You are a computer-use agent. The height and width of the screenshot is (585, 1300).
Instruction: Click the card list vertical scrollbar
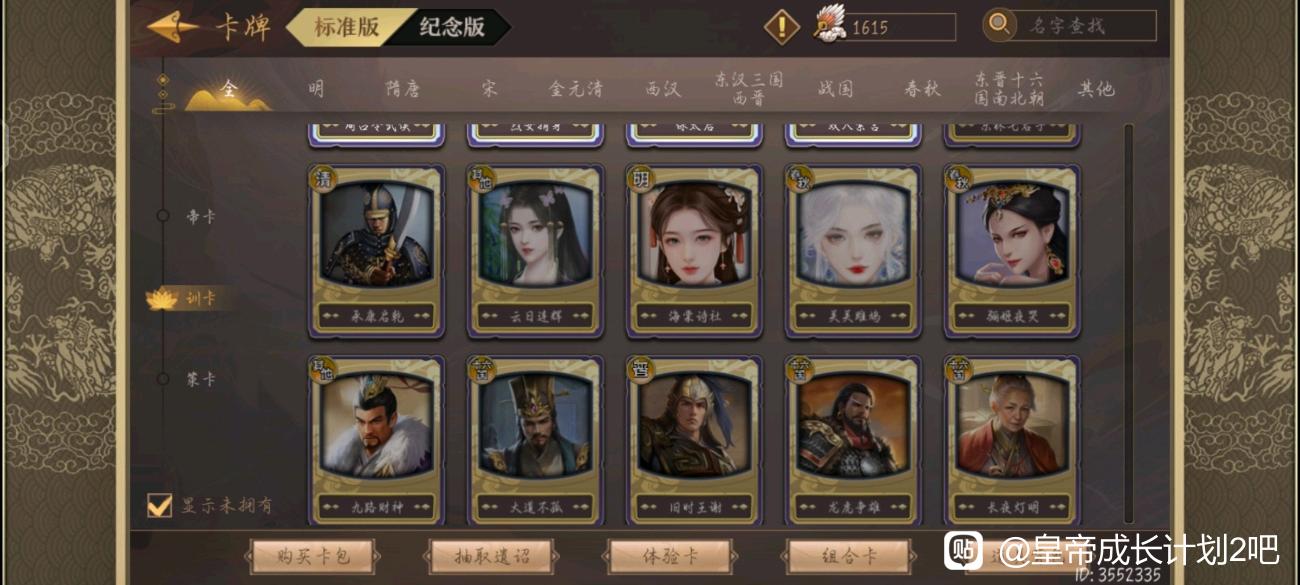tap(1129, 323)
